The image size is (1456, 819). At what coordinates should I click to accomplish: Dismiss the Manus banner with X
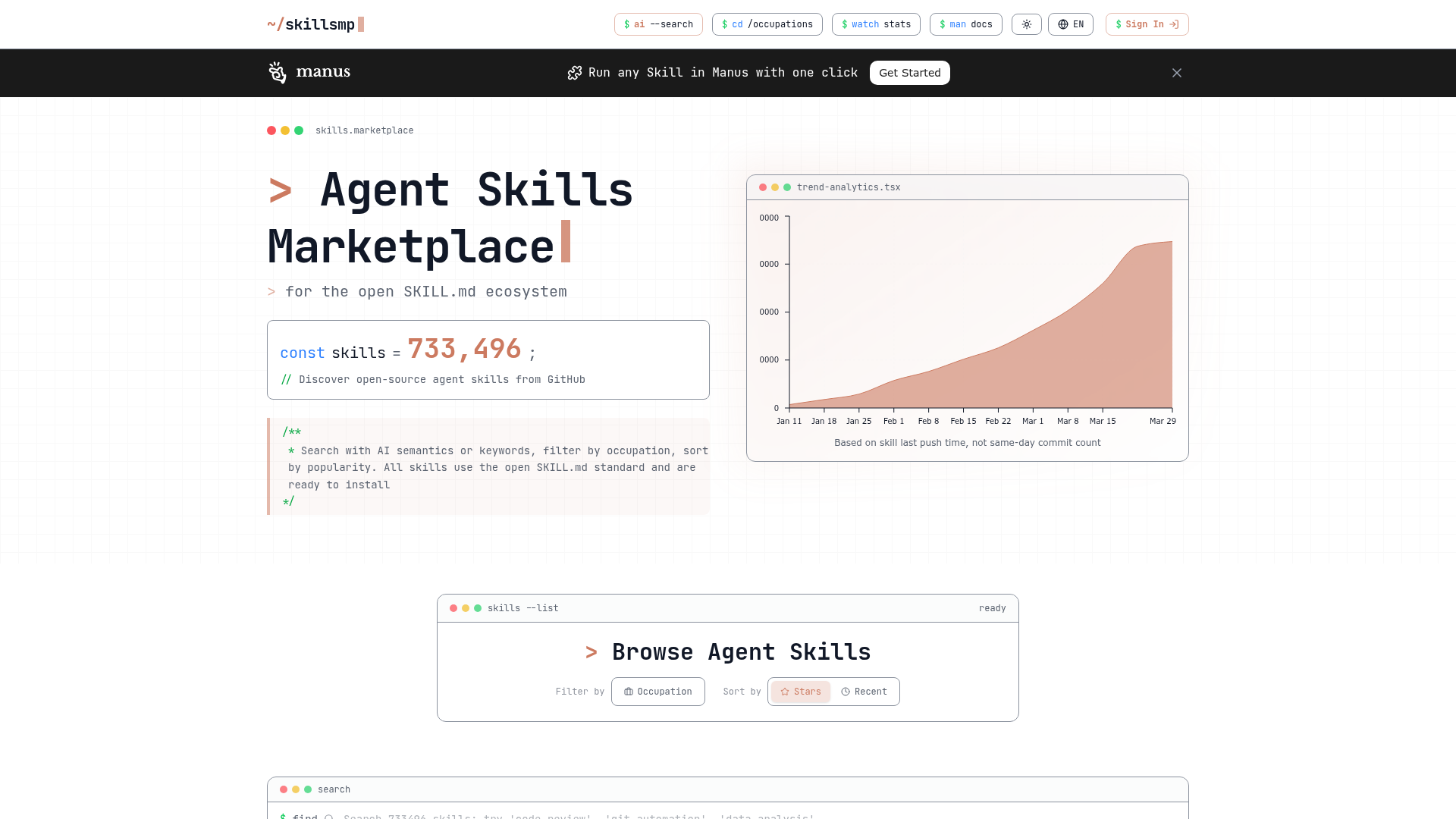pos(1176,73)
